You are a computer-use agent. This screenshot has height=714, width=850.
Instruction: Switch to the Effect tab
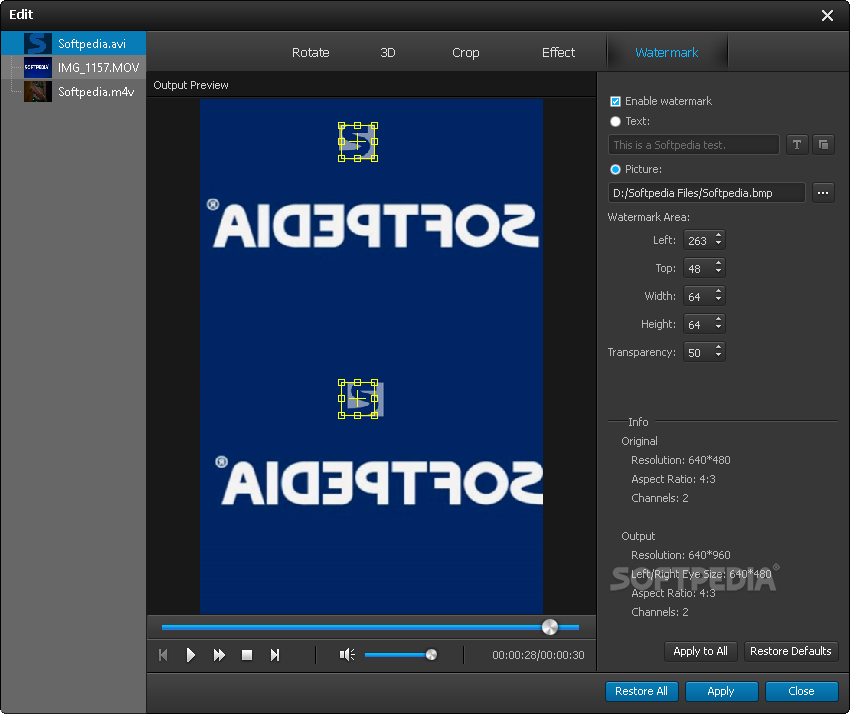558,53
